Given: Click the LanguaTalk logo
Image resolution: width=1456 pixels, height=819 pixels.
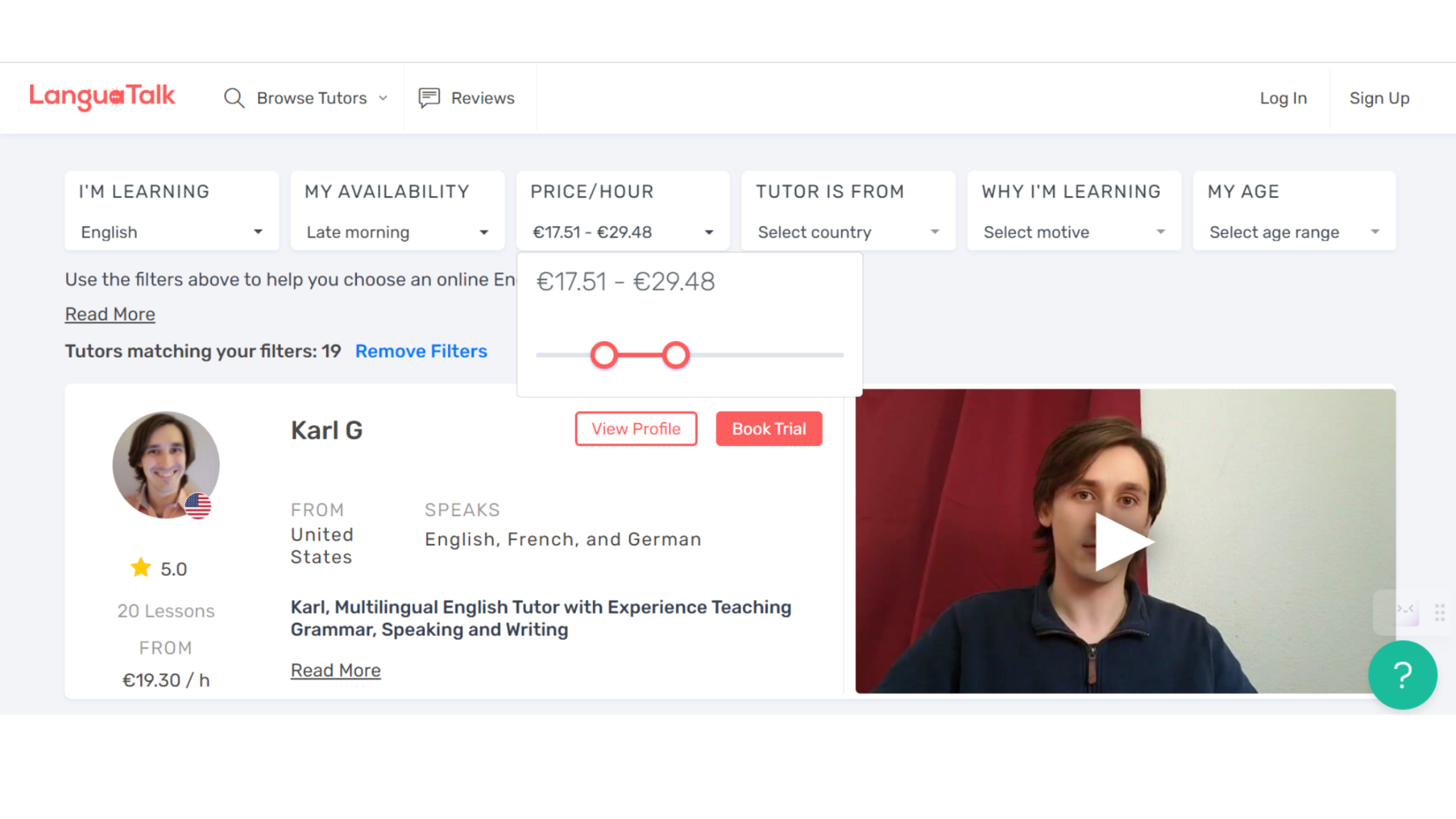Looking at the screenshot, I should tap(102, 97).
